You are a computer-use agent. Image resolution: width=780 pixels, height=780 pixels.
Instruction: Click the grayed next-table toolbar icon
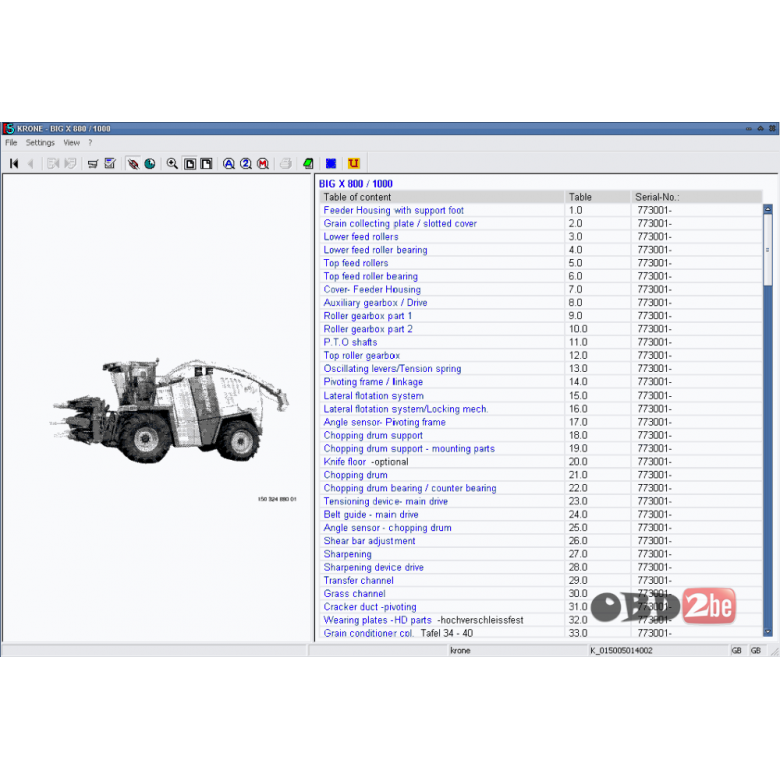[x=71, y=163]
